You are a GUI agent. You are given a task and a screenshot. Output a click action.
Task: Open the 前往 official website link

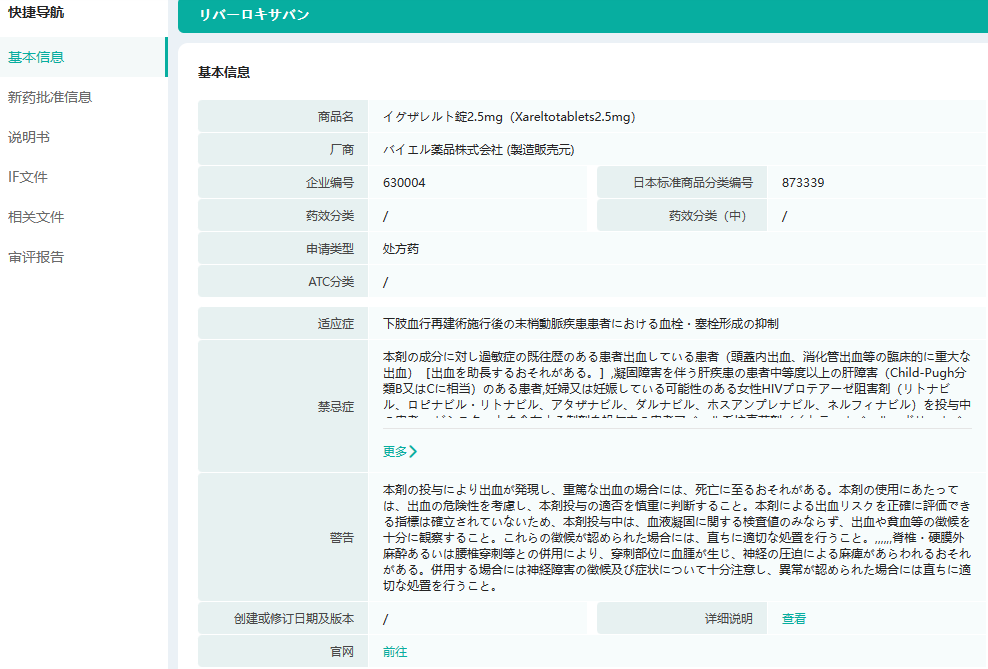coord(395,651)
